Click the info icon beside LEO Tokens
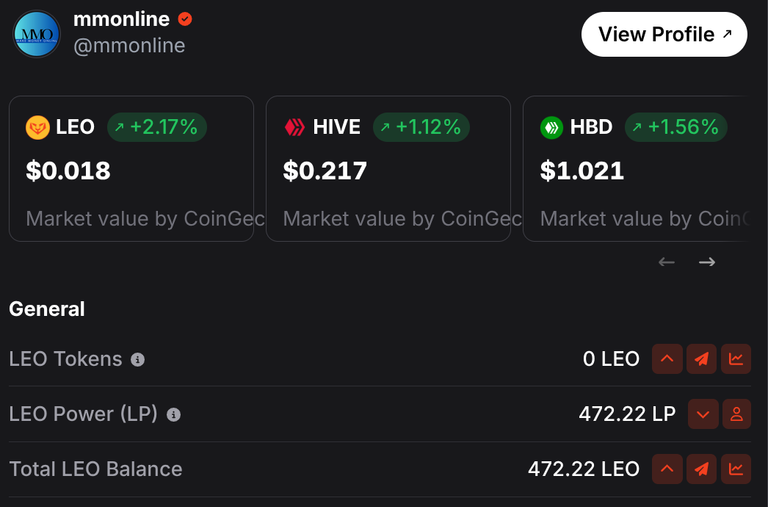This screenshot has width=768, height=507. click(x=138, y=360)
